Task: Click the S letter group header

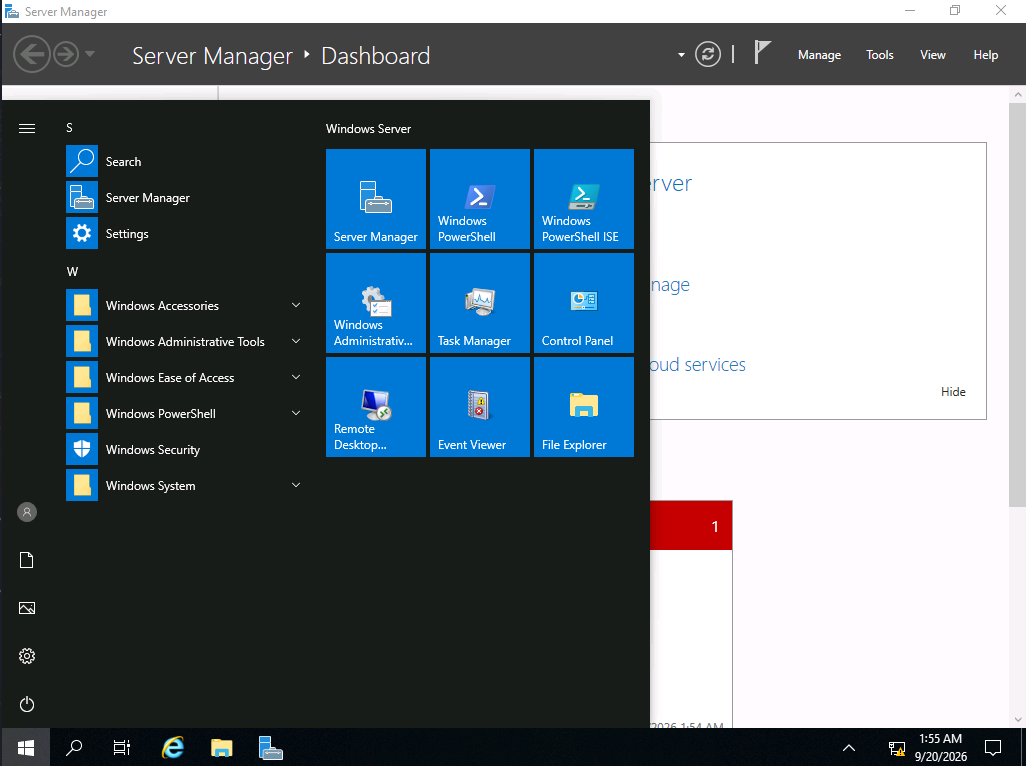Action: 69,128
